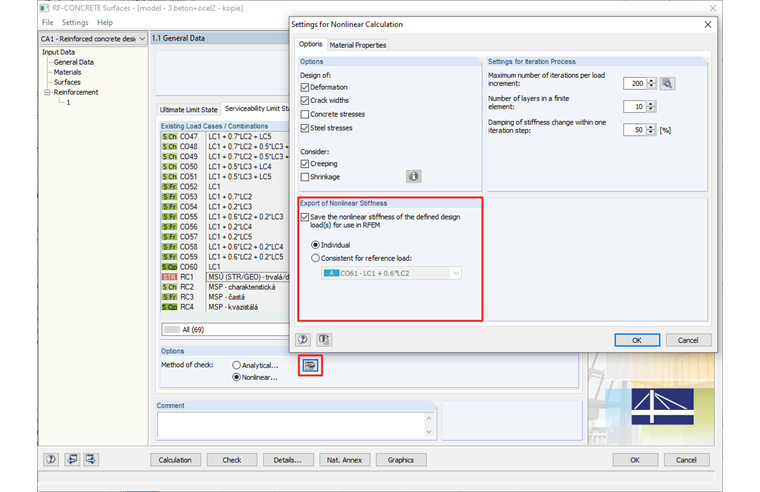This screenshot has width=760, height=492.
Task: Collapse the Reinforcement tree node
Action: [x=47, y=92]
